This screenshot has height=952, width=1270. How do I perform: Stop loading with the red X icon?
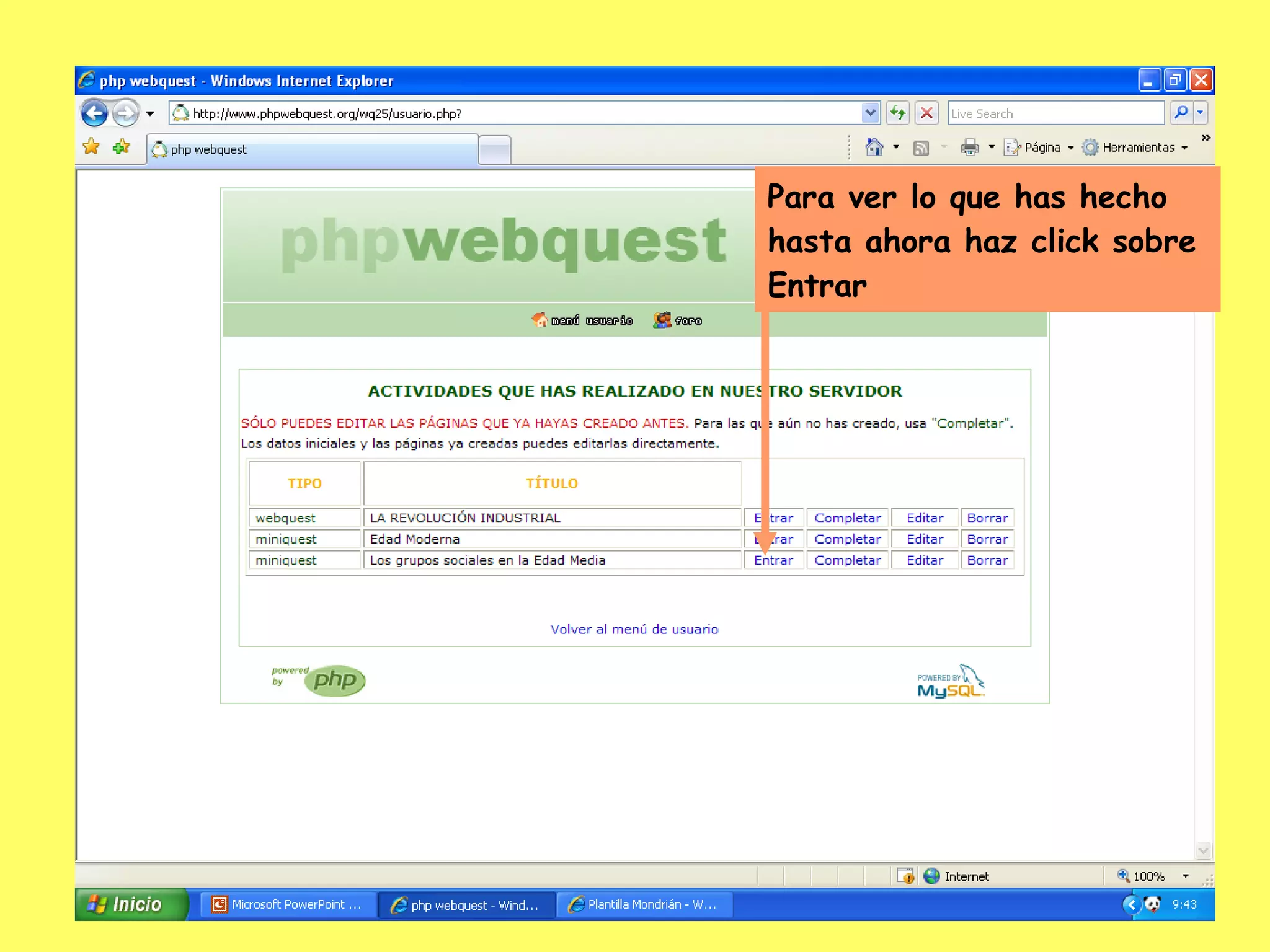926,113
